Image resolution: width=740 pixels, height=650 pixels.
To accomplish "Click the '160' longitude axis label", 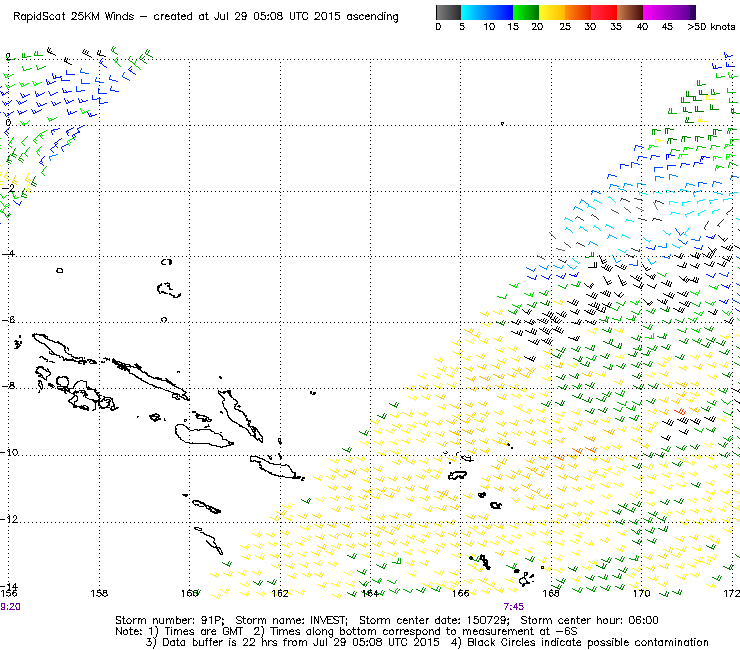I will (190, 593).
